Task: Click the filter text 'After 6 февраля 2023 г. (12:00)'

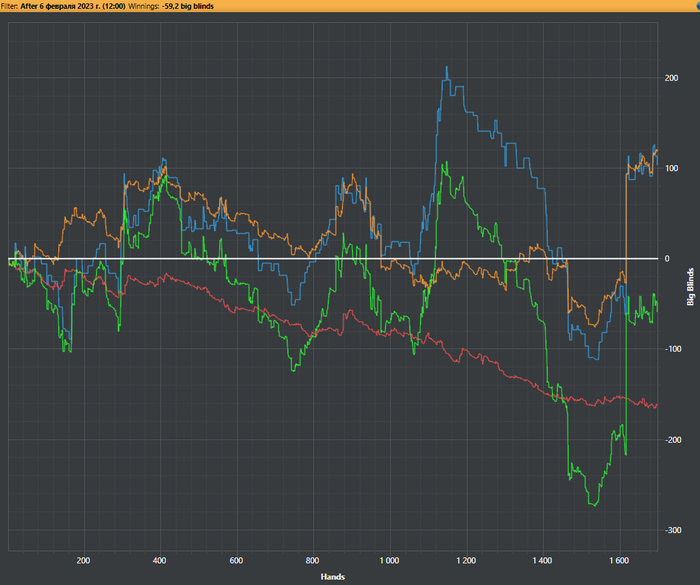Action: click(x=73, y=6)
